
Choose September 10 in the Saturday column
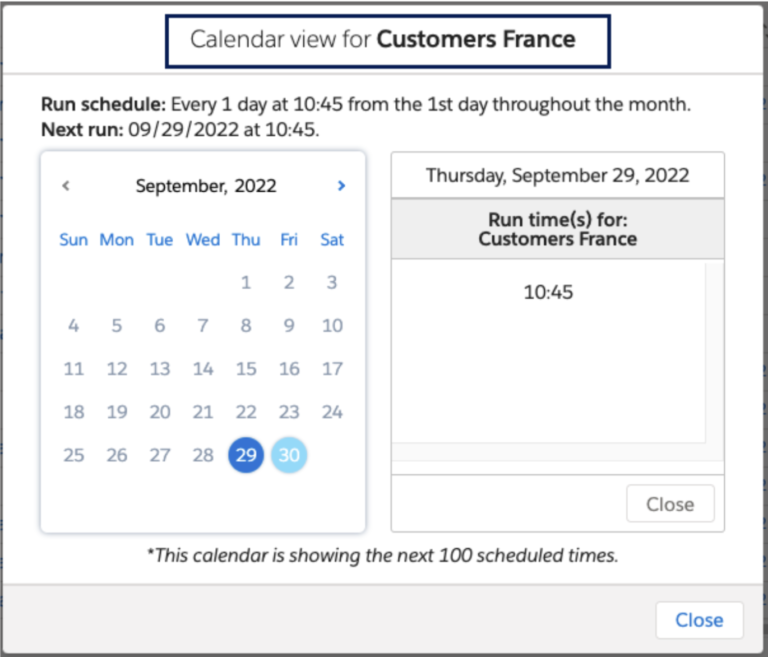(332, 326)
